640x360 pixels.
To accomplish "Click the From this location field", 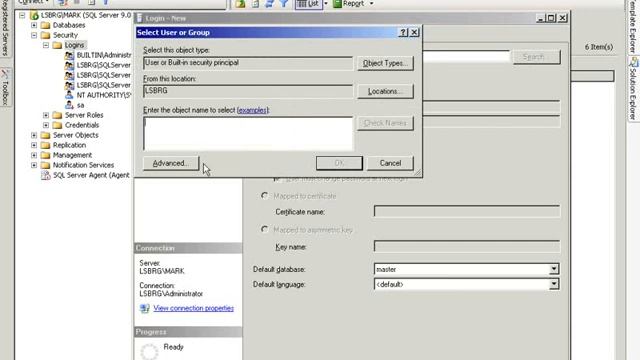I will click(248, 91).
